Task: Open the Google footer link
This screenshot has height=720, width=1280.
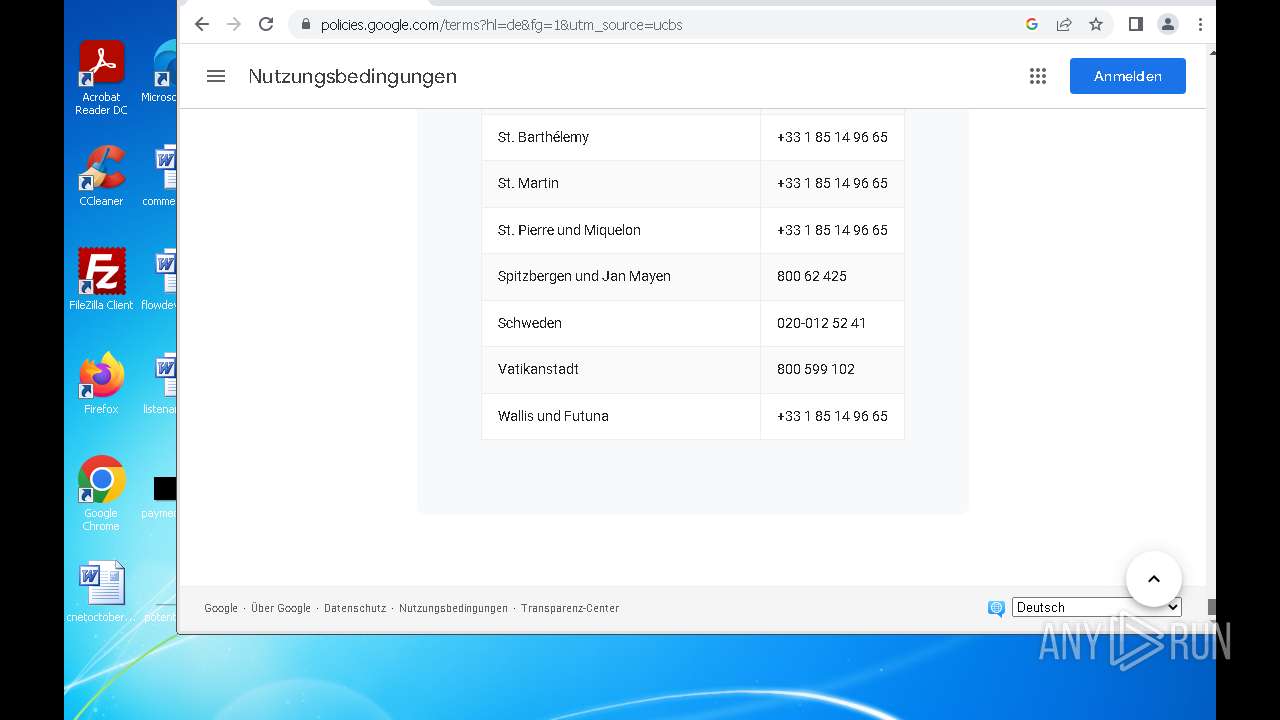Action: 221,608
